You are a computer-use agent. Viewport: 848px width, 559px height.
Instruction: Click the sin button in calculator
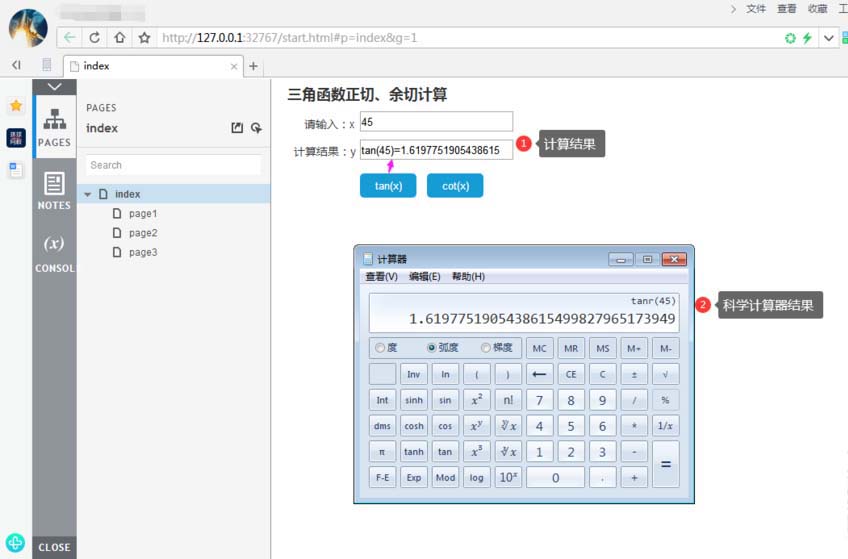445,400
